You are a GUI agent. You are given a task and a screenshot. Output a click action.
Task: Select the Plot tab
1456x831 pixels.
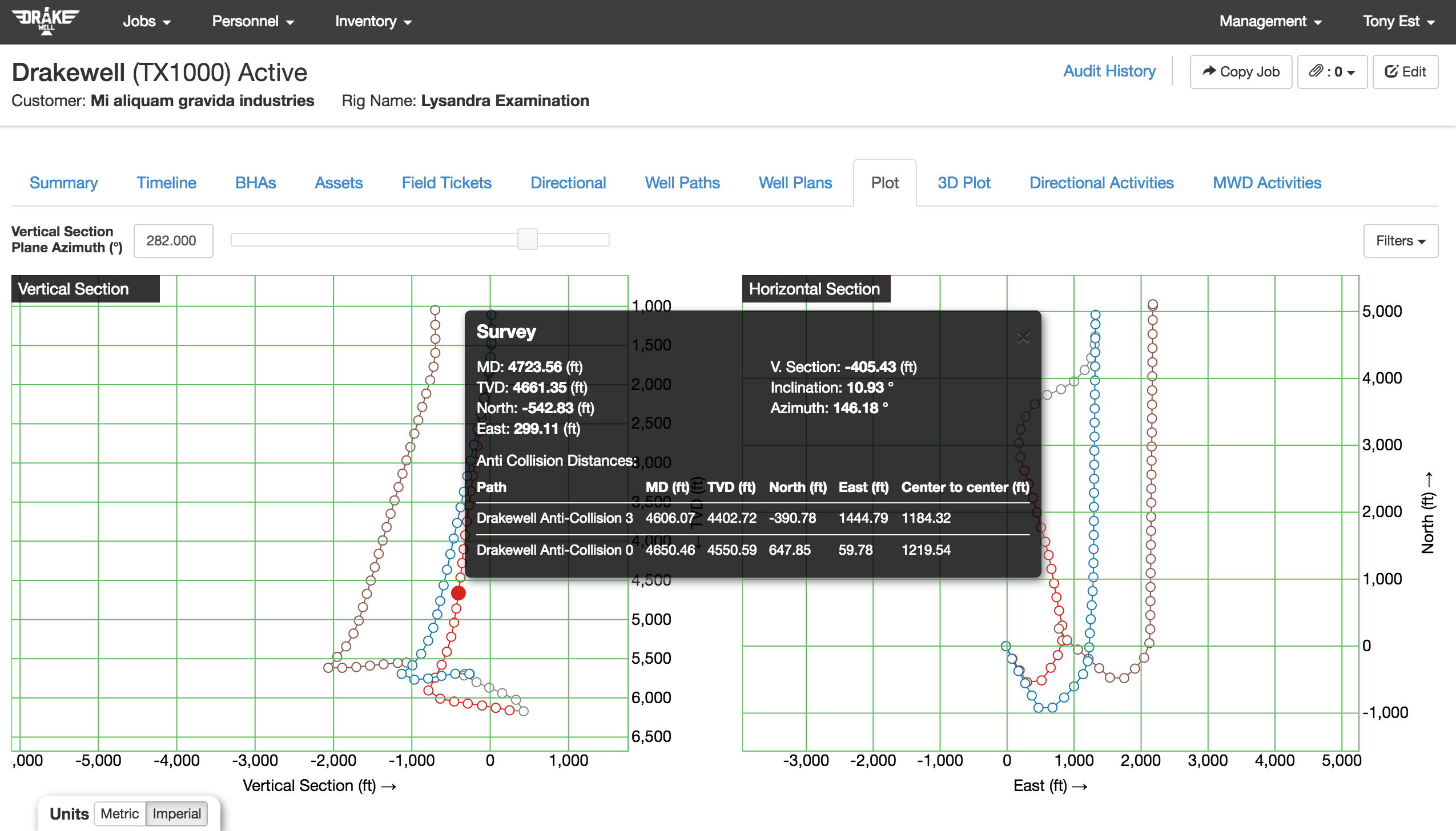(x=884, y=183)
